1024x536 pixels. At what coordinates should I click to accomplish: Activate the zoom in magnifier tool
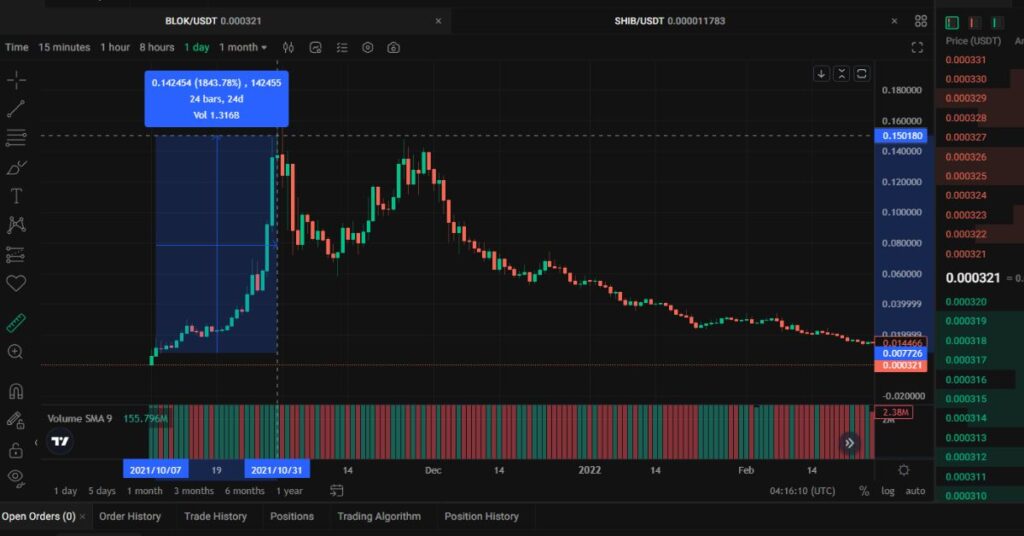click(x=16, y=353)
